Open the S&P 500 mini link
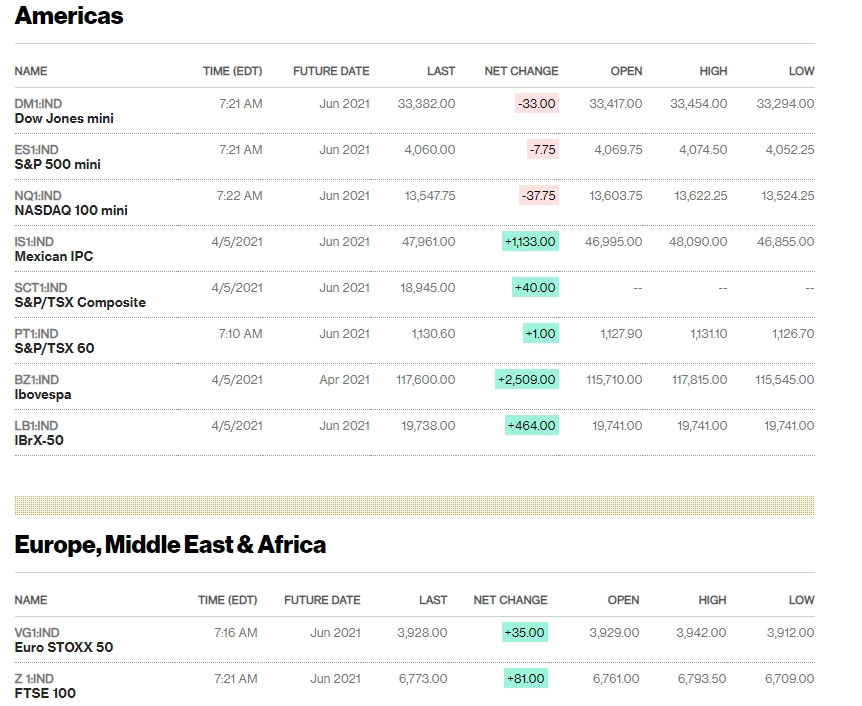The width and height of the screenshot is (862, 706). pos(58,164)
